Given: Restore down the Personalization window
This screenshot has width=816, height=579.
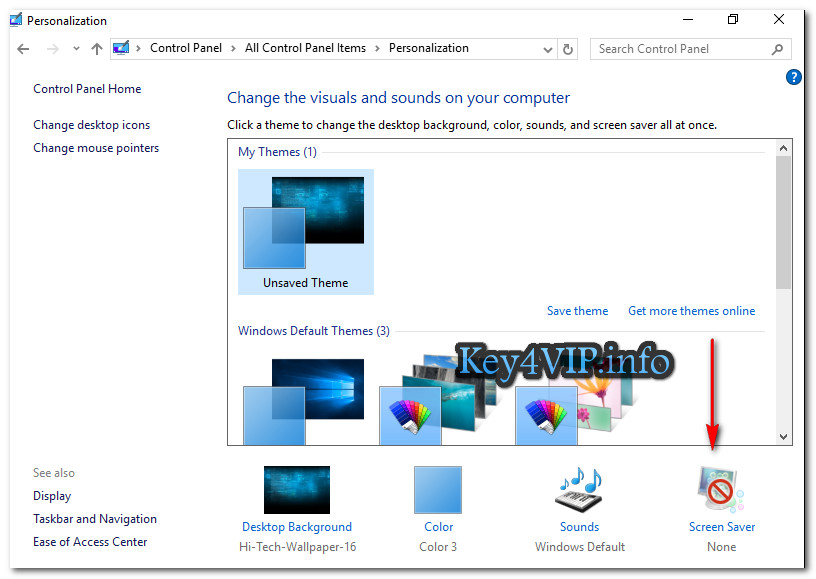Looking at the screenshot, I should pos(733,20).
